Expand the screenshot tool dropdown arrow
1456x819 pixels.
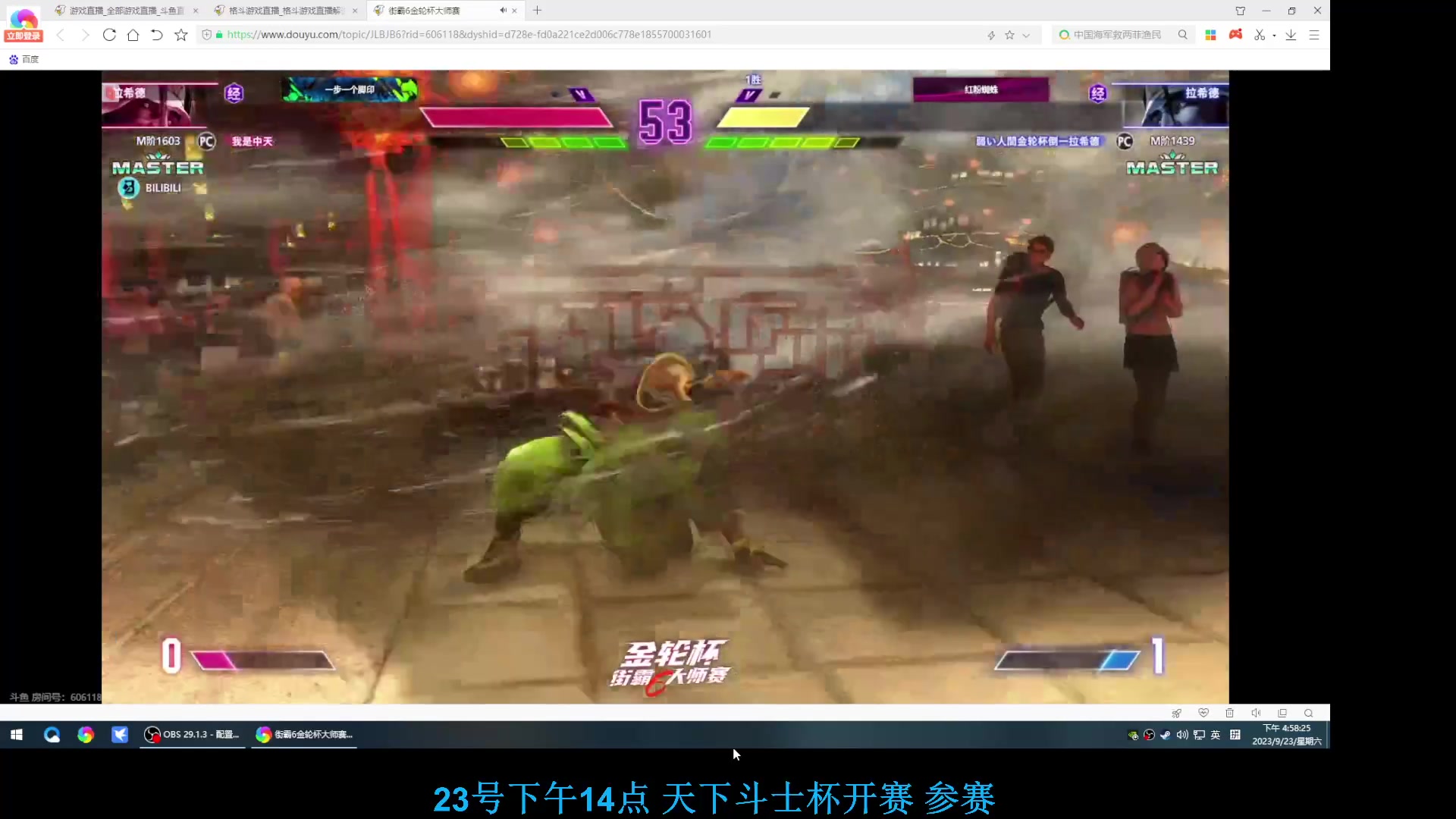(x=1274, y=35)
